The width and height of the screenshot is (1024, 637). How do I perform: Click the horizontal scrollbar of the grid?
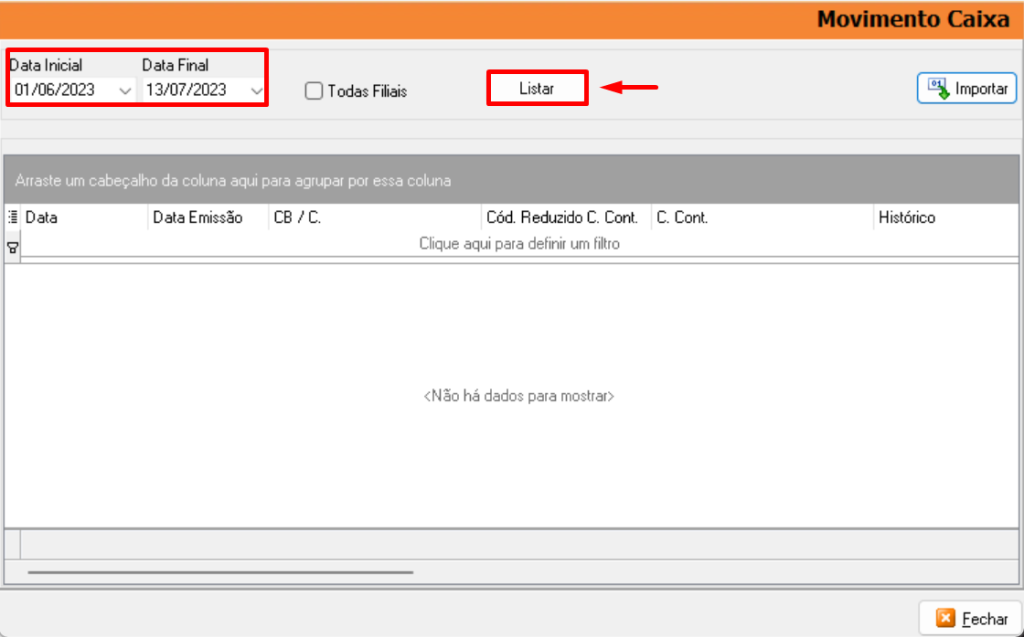[x=220, y=572]
